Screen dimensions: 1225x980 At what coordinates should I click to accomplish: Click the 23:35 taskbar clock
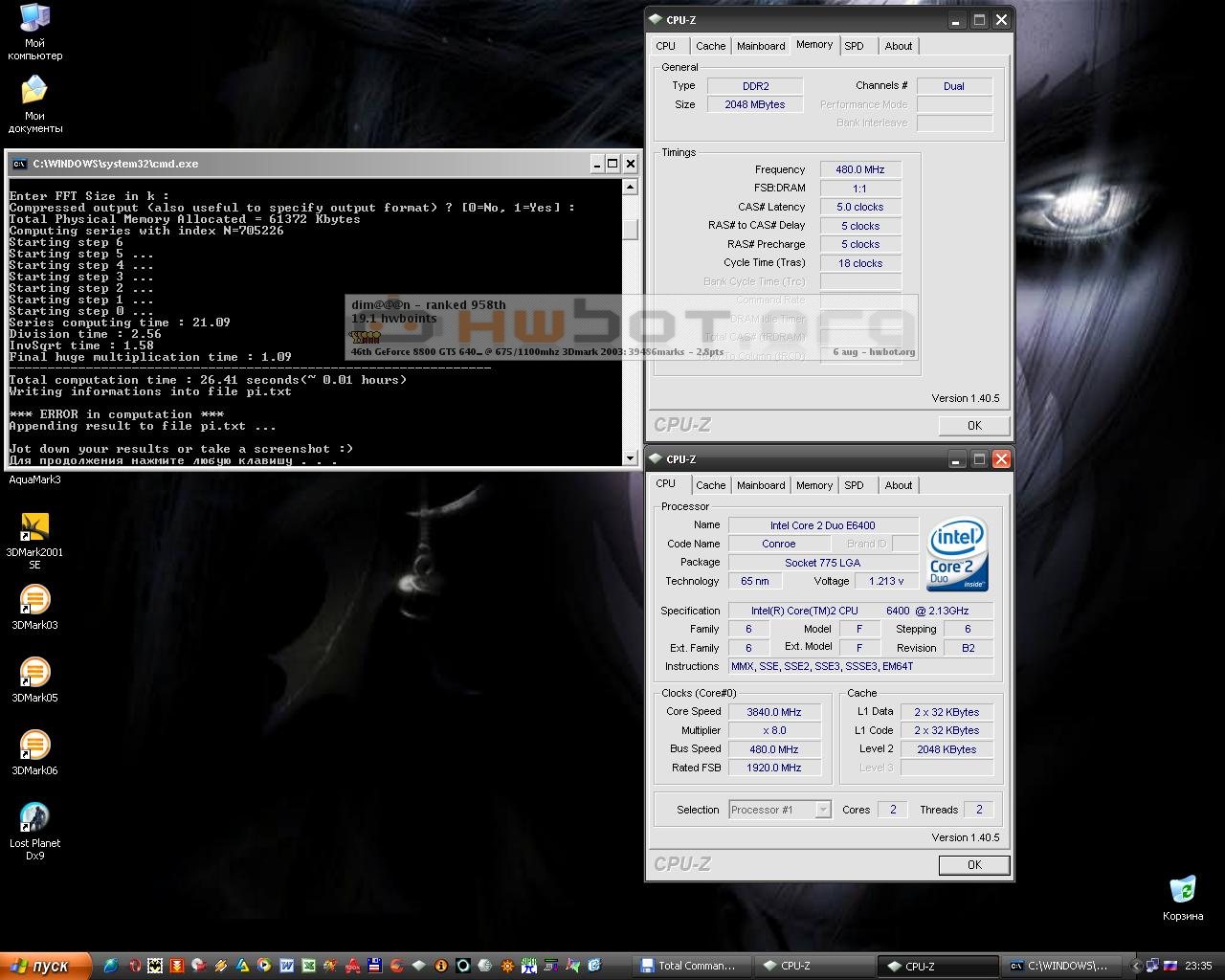pyautogui.click(x=1198, y=966)
